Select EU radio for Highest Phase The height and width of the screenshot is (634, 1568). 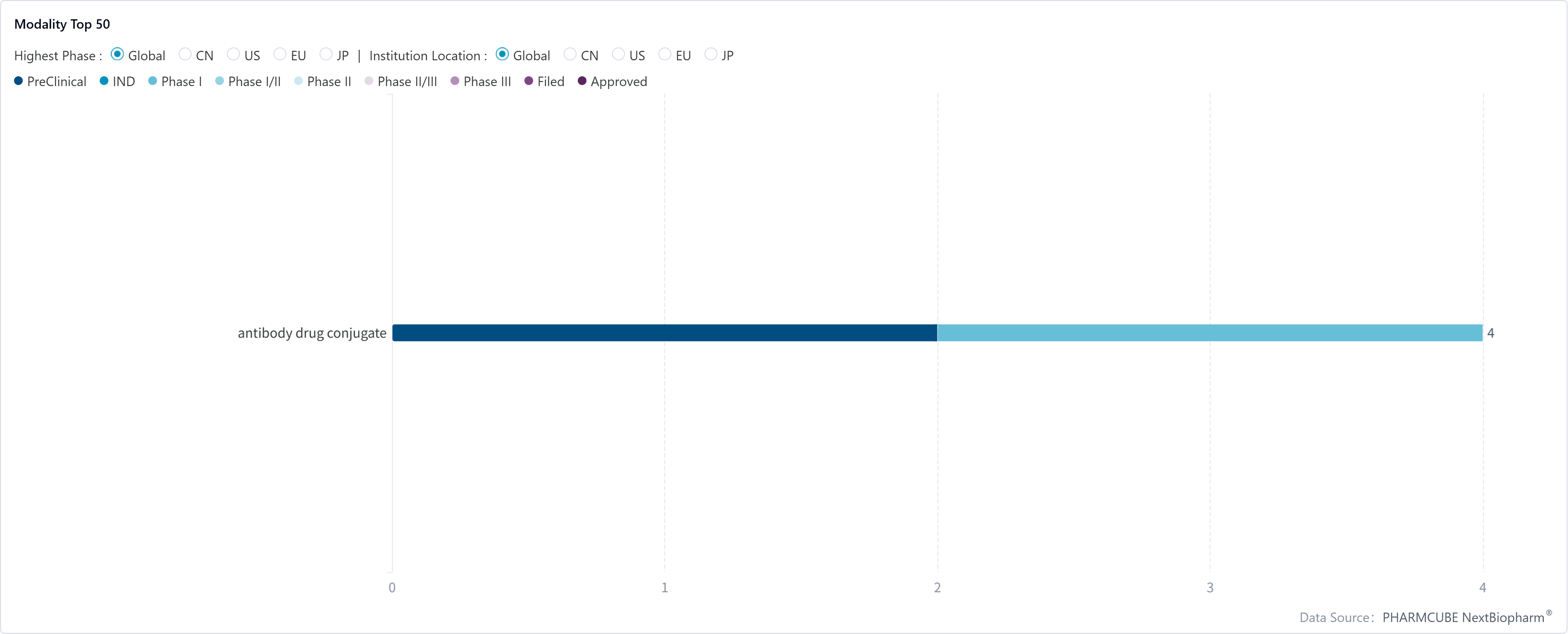pyautogui.click(x=280, y=55)
